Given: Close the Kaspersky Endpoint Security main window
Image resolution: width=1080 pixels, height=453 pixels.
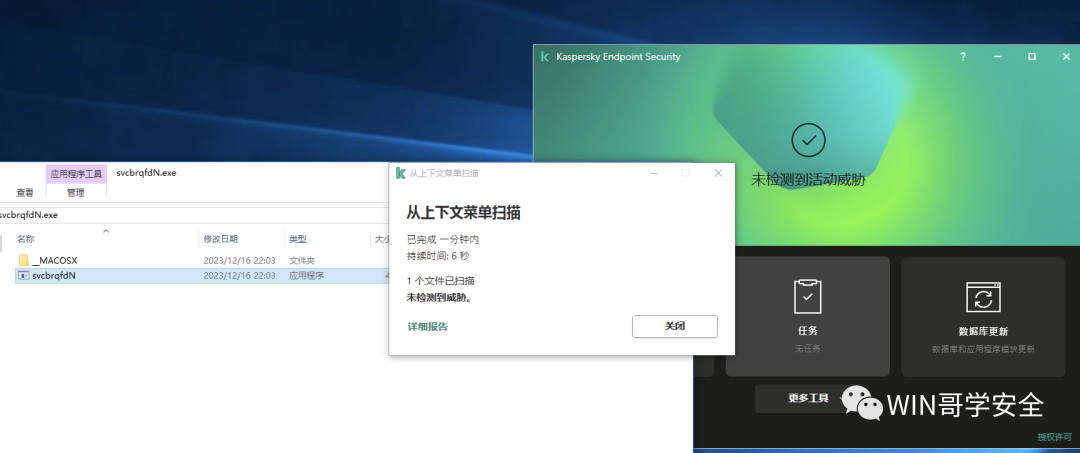Looking at the screenshot, I should click(x=1066, y=56).
